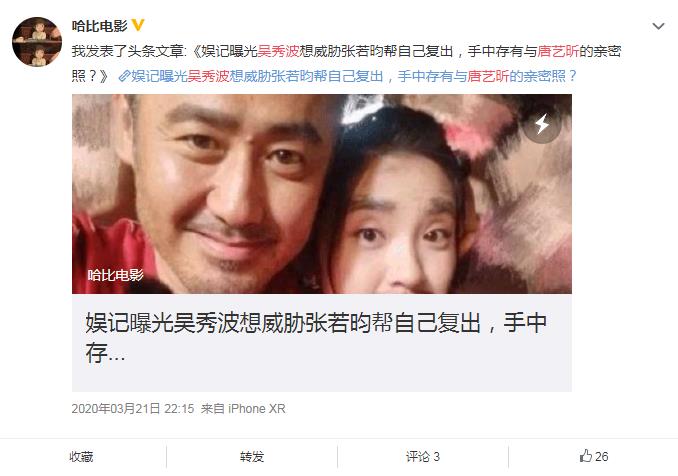Click 吴秀波 inside the blue article link
The height and width of the screenshot is (476, 678).
pyautogui.click(x=208, y=77)
